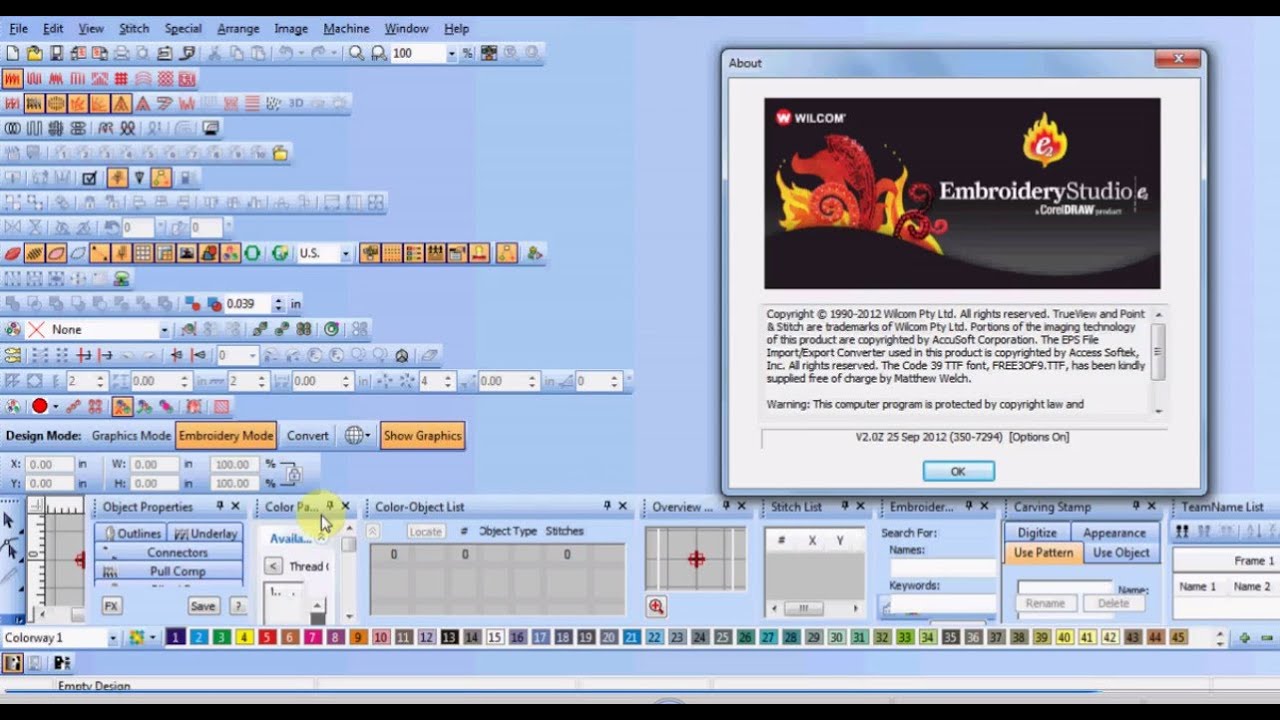Click the red grid stitch type icon
The image size is (1280, 720).
[121, 78]
